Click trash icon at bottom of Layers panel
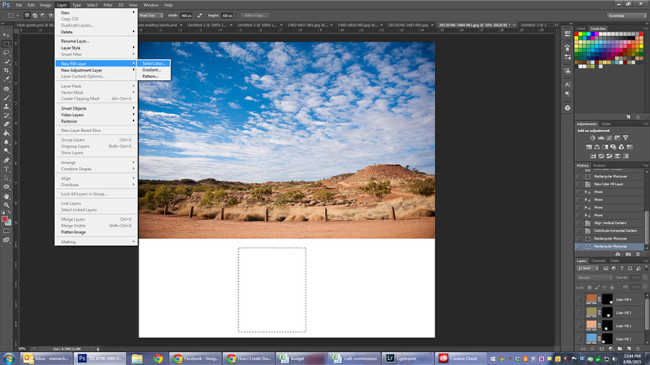This screenshot has width=650, height=365. click(638, 349)
